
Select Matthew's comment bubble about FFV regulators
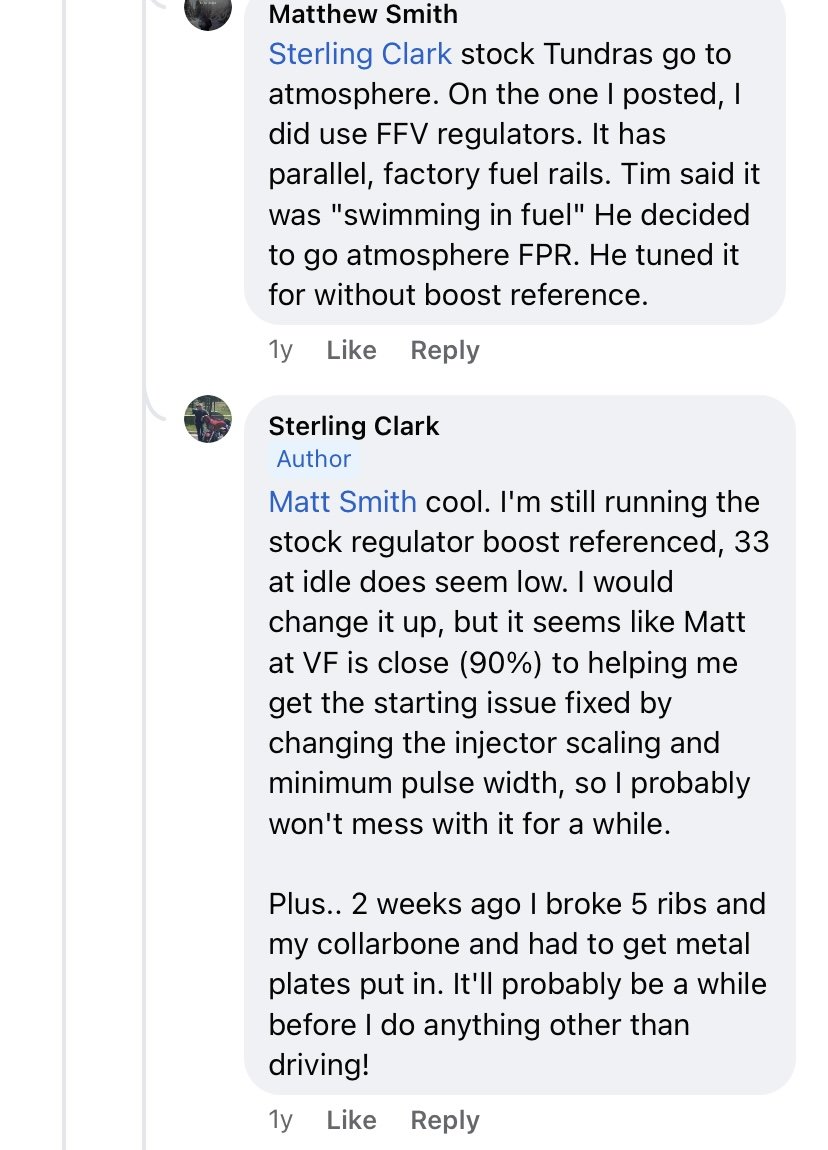(515, 162)
